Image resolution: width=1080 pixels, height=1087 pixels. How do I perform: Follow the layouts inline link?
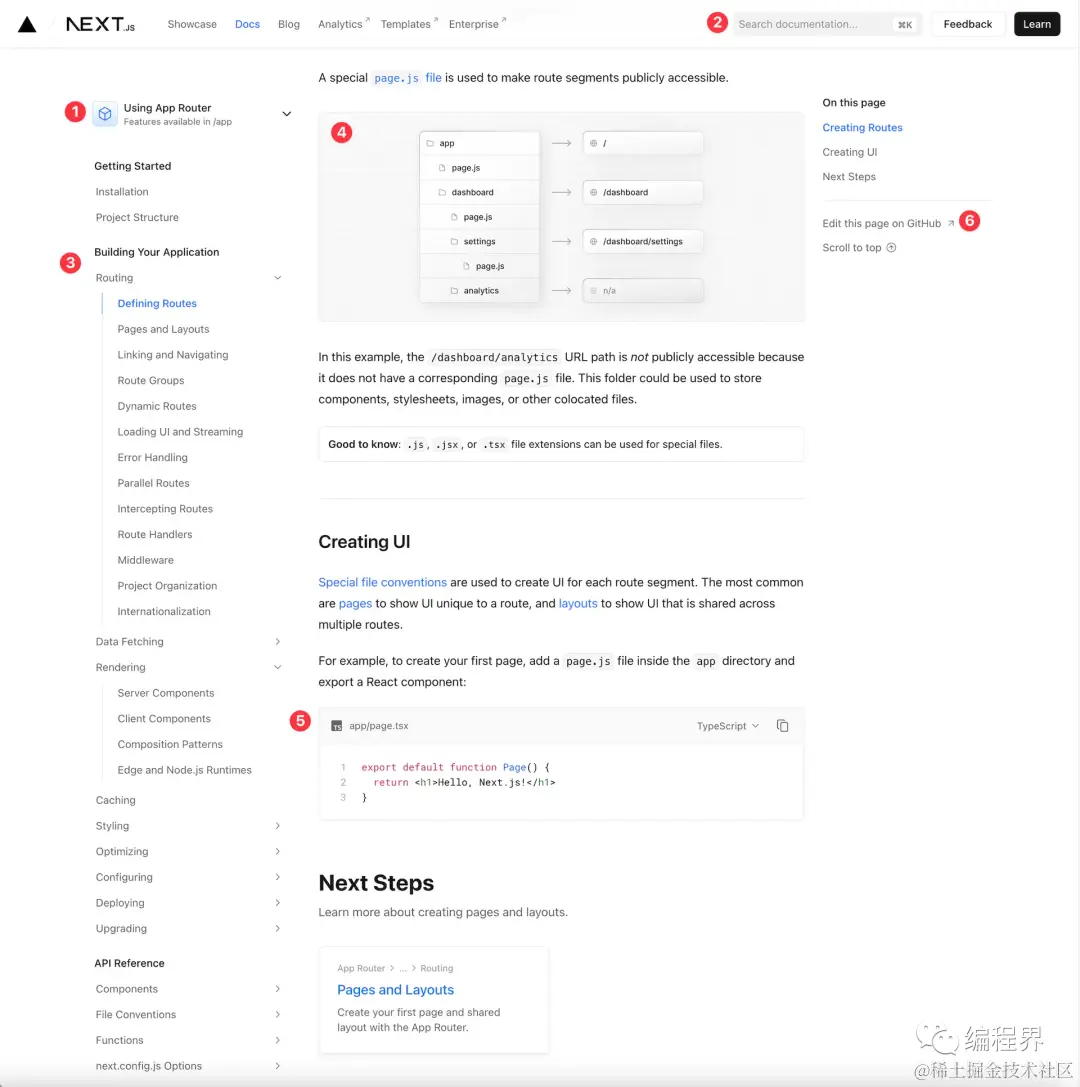pos(577,603)
